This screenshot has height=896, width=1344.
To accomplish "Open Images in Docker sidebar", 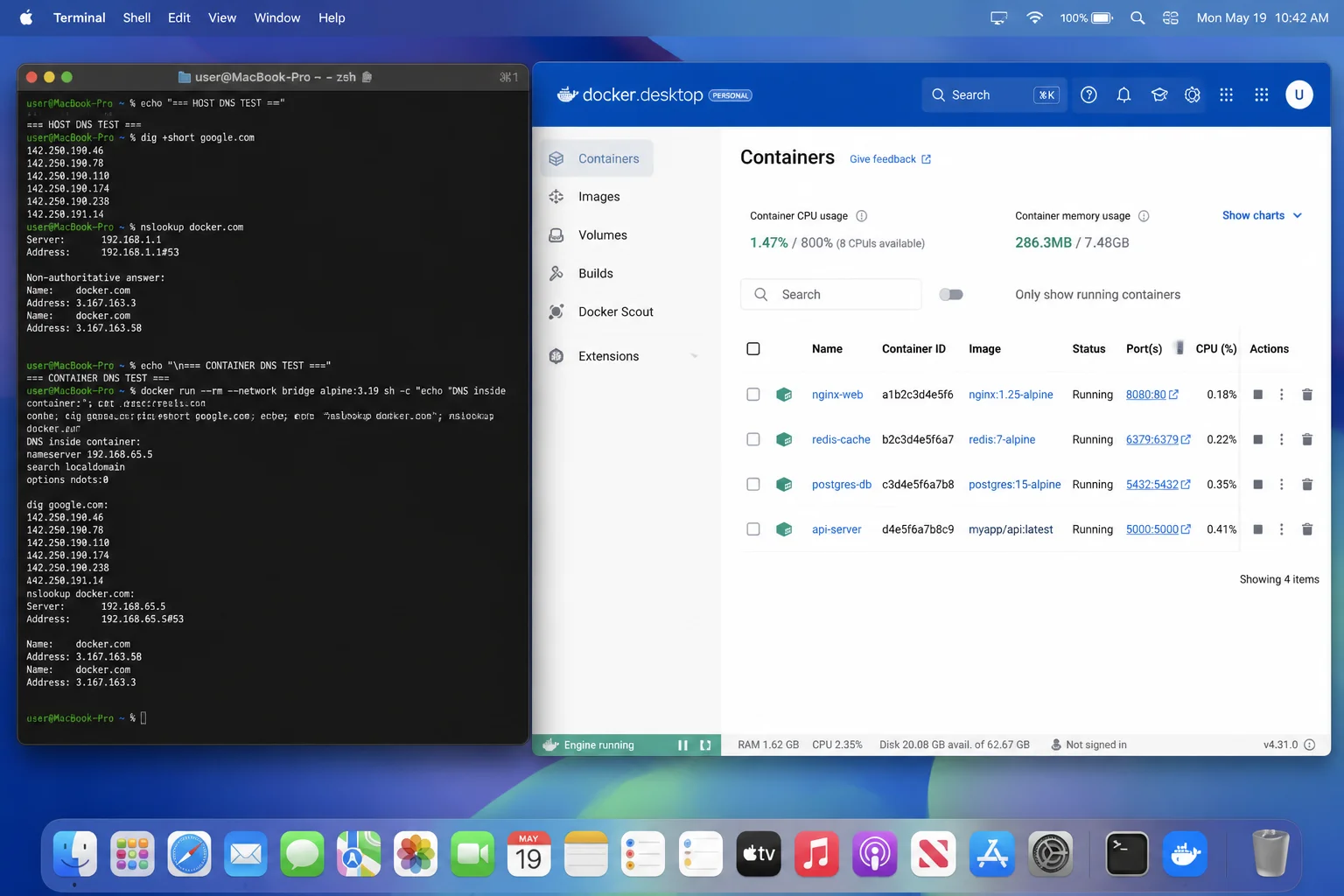I will [x=597, y=197].
